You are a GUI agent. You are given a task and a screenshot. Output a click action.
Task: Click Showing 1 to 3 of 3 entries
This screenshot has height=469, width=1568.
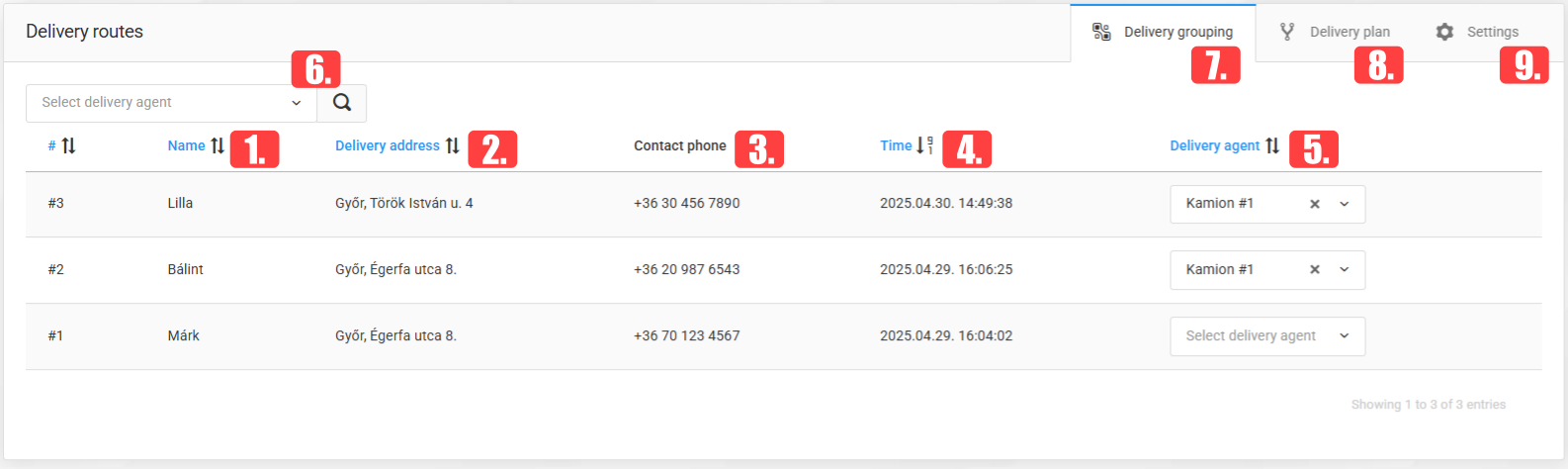(x=1429, y=405)
